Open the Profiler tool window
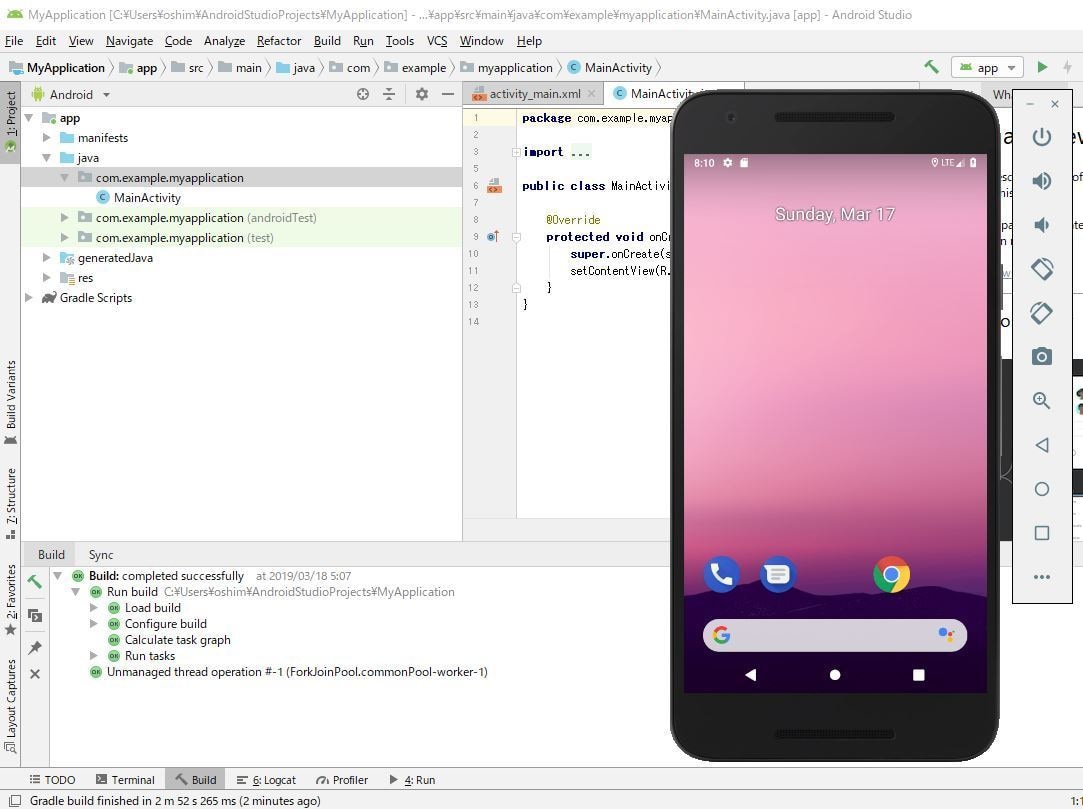1083x809 pixels. [342, 780]
